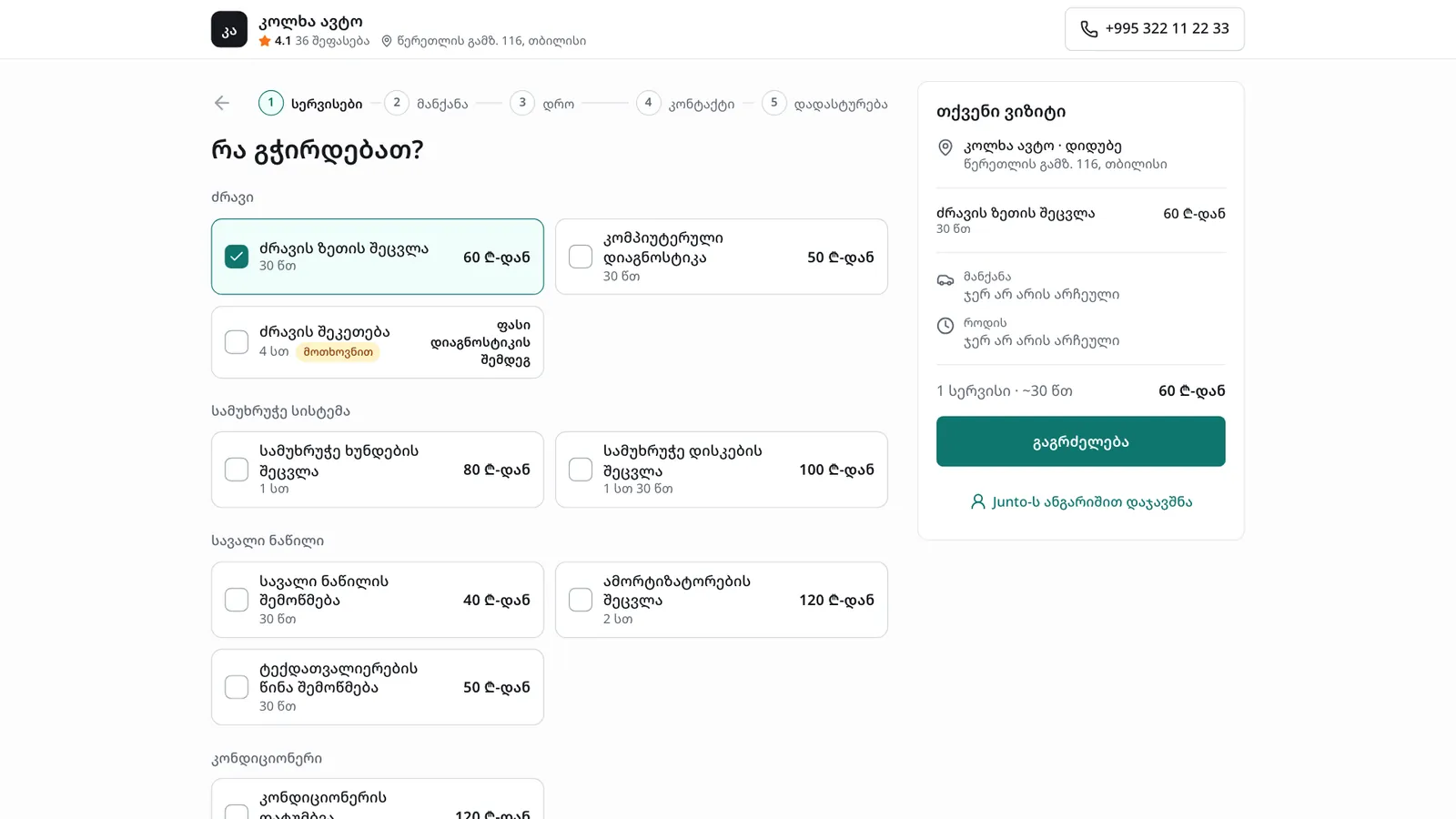Go to step 3 დრო
The width and height of the screenshot is (1456, 819).
[x=542, y=103]
